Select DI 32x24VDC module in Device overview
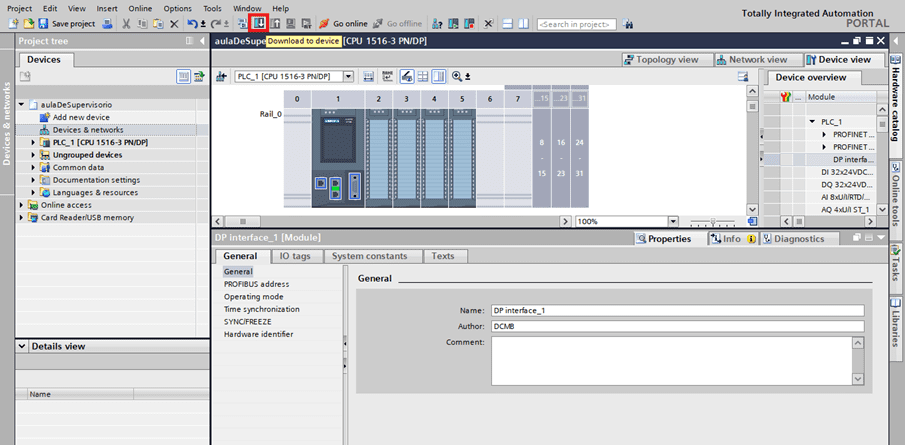Image resolution: width=905 pixels, height=445 pixels. [847, 173]
